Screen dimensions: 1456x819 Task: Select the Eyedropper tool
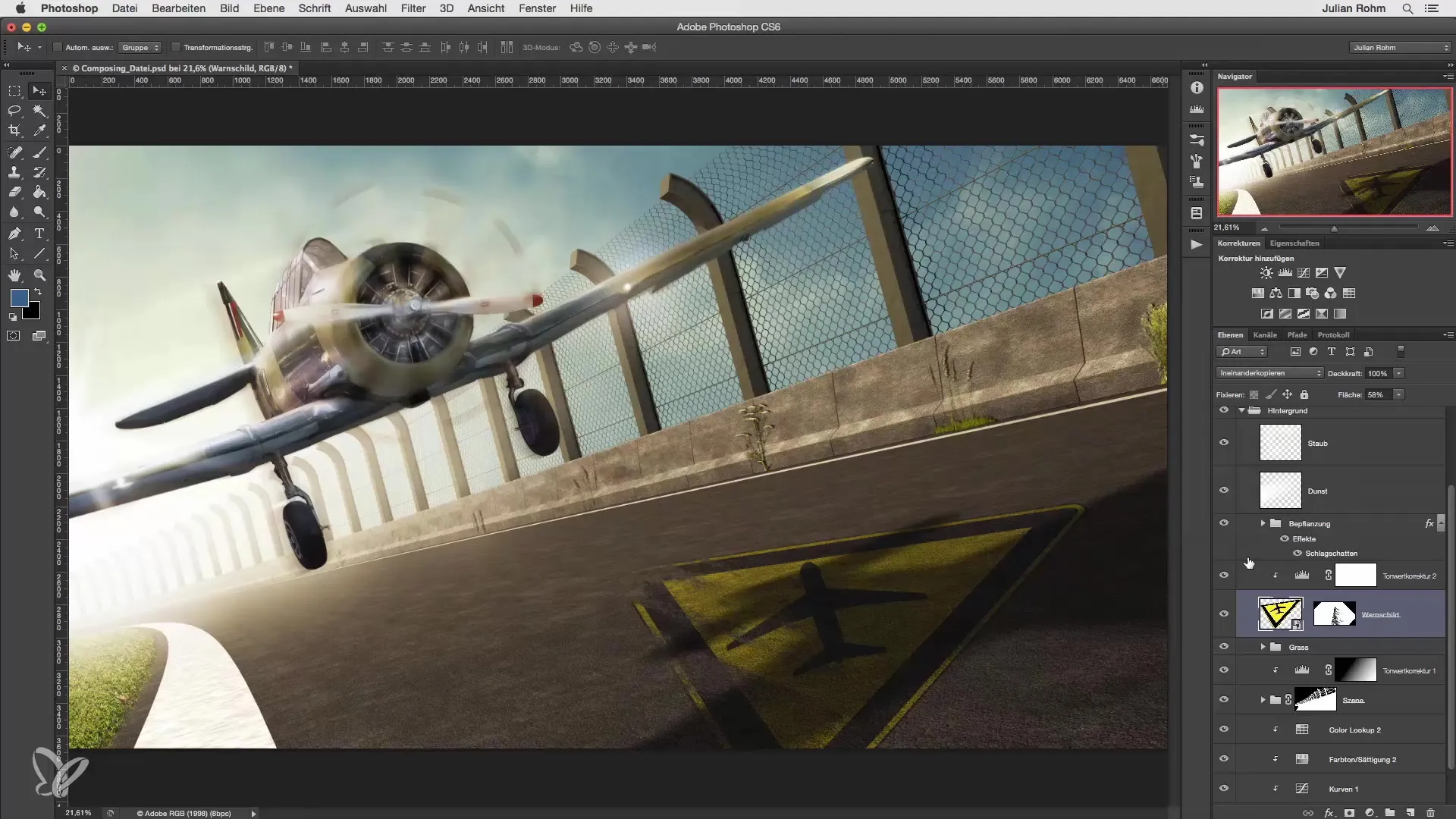[x=39, y=130]
